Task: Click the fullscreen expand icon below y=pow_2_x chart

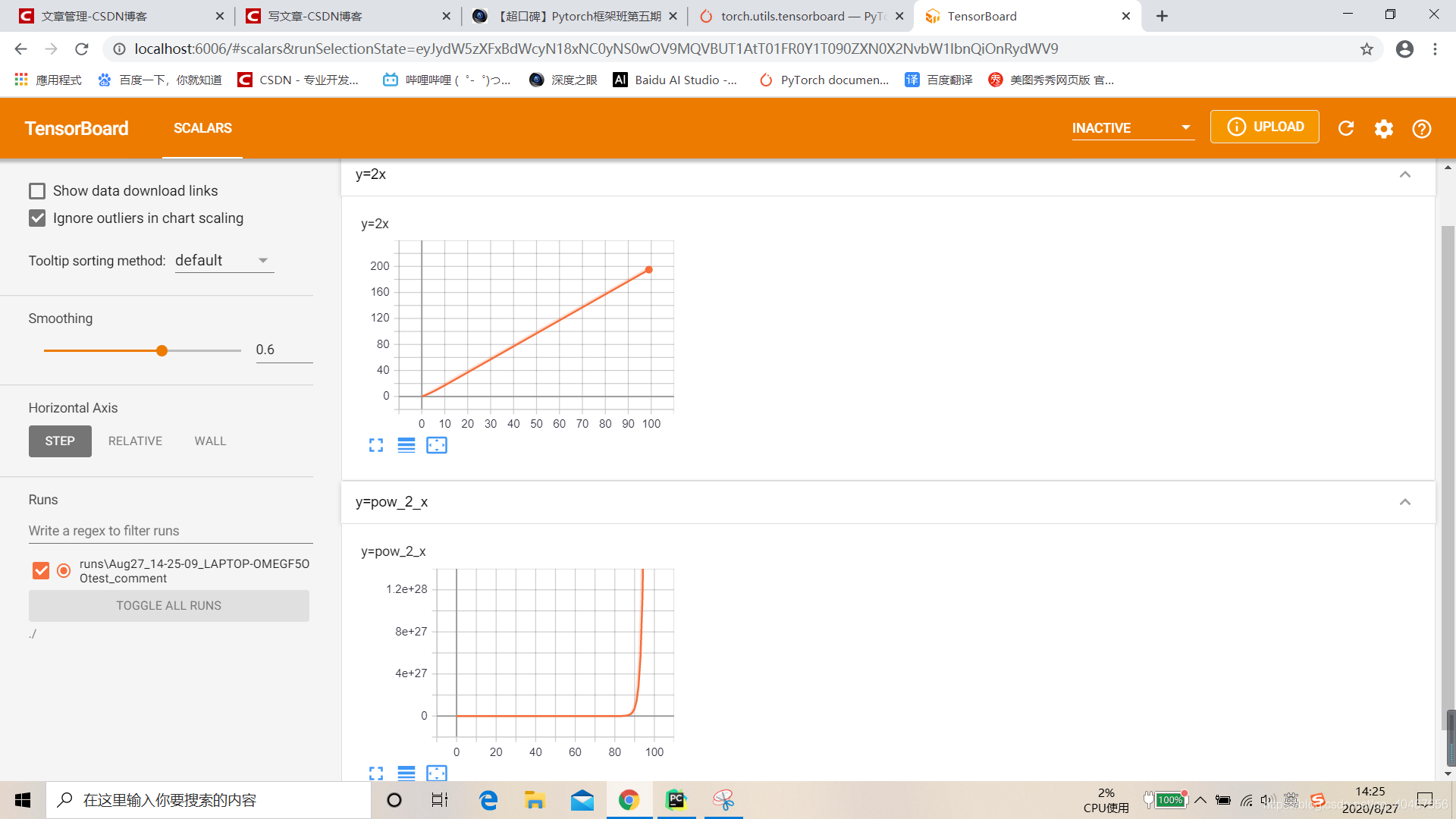Action: 376,773
